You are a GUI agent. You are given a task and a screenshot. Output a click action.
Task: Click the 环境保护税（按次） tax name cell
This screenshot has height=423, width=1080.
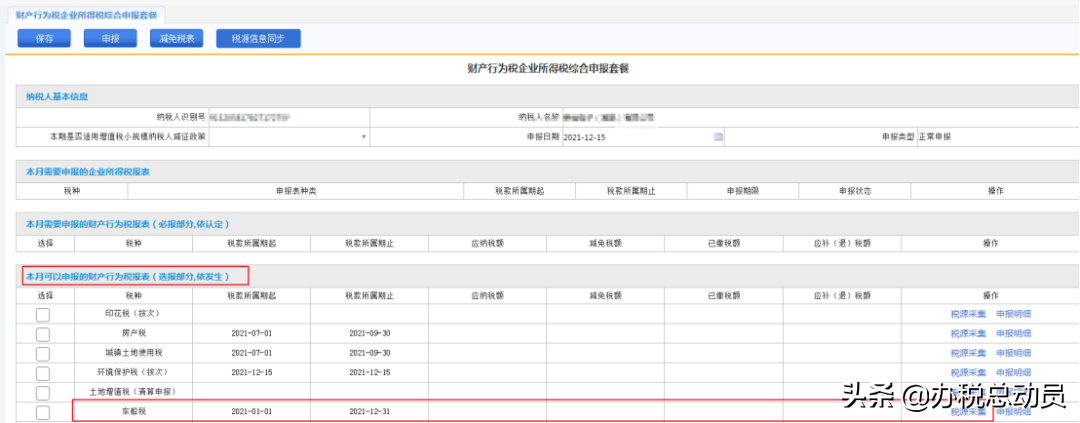(x=133, y=372)
